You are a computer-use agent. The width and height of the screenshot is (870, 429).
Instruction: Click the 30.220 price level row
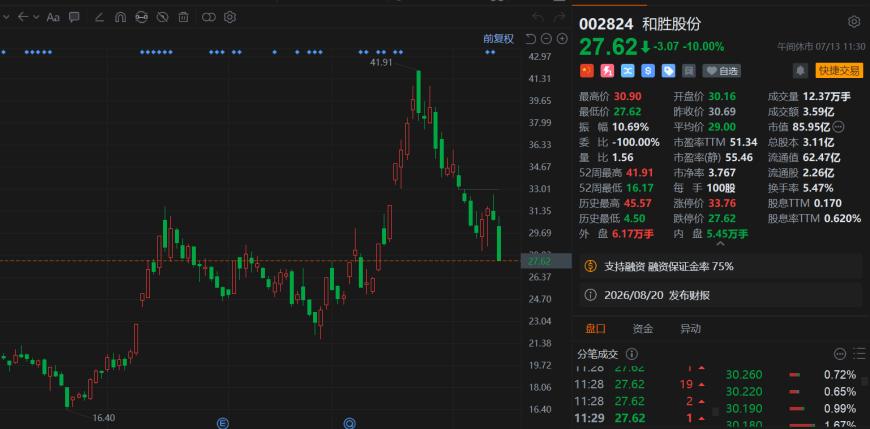(791, 392)
